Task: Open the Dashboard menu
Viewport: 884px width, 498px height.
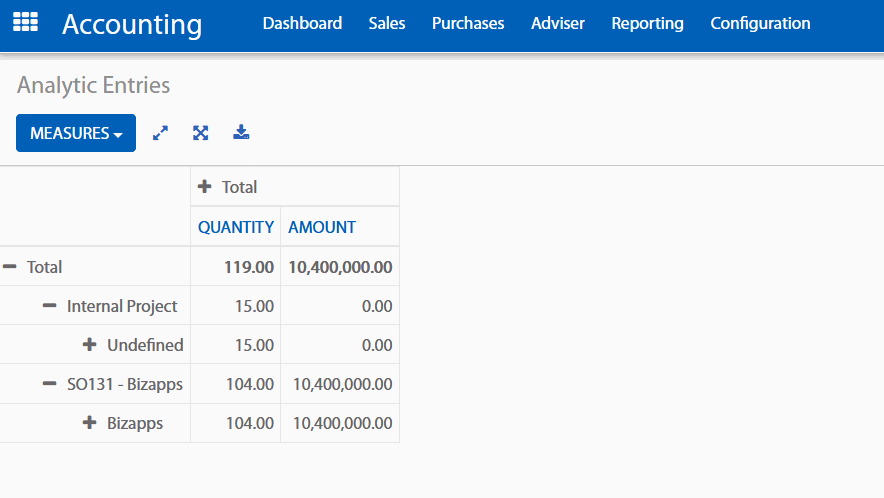Action: pyautogui.click(x=302, y=23)
